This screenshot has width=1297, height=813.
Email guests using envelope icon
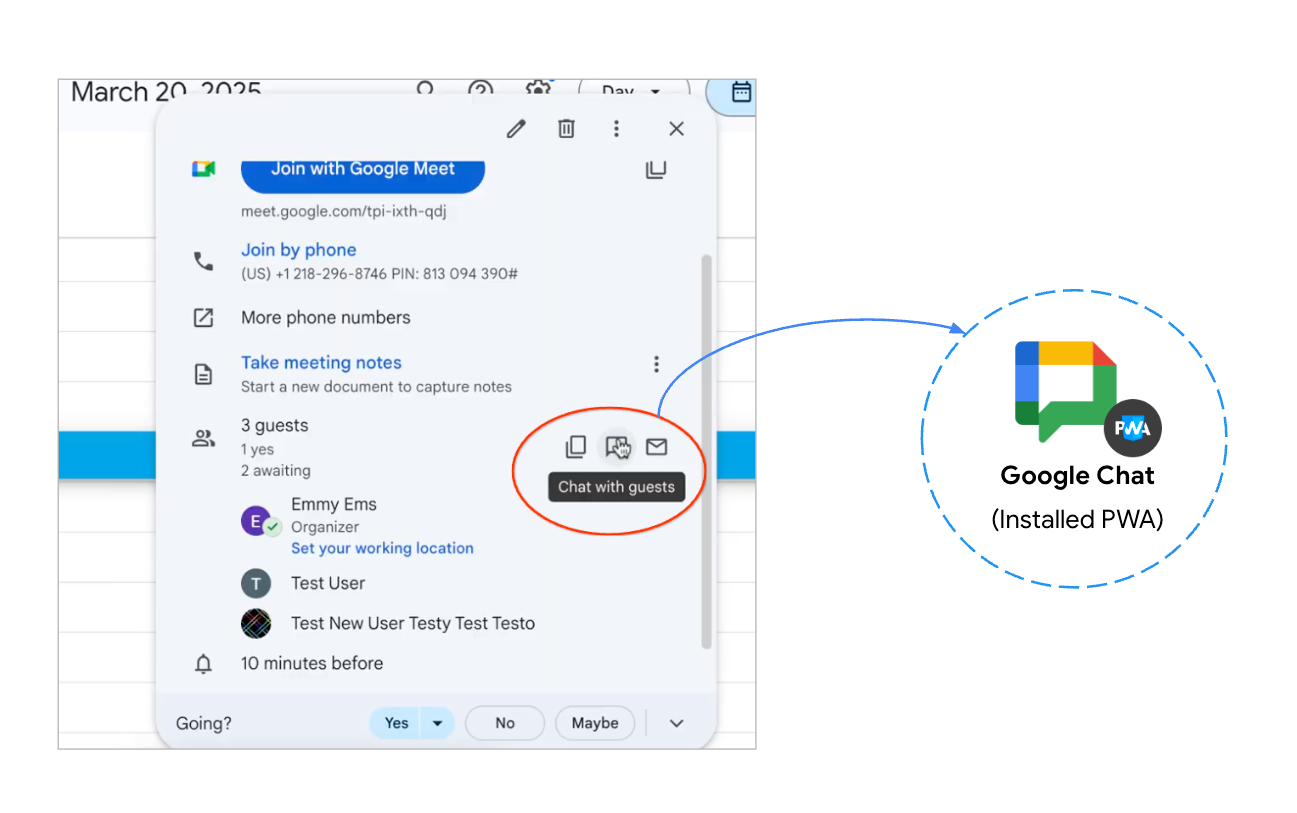[656, 447]
